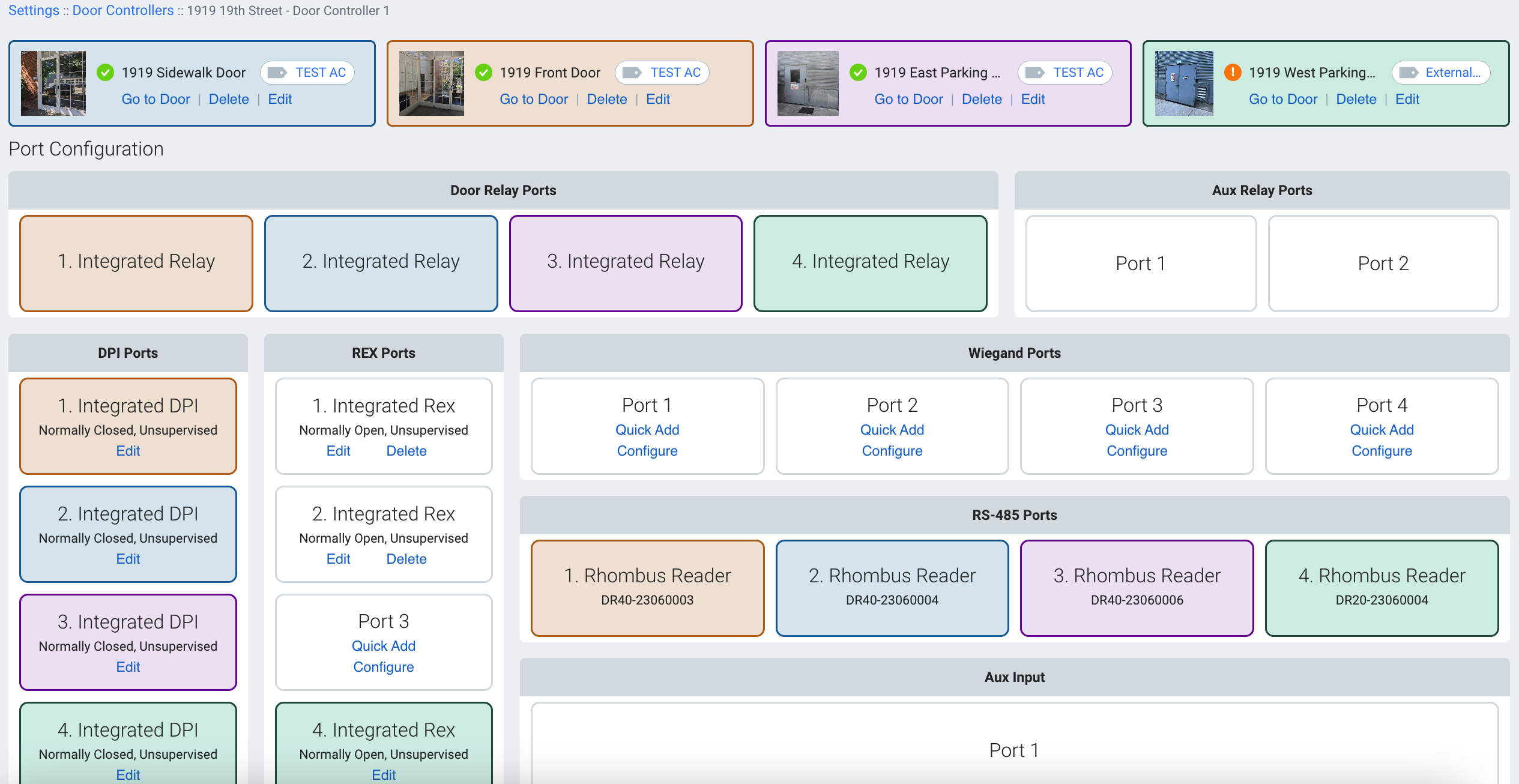Click the TEST AC tag on 1919 East Parking door
The height and width of the screenshot is (784, 1519).
point(1065,72)
